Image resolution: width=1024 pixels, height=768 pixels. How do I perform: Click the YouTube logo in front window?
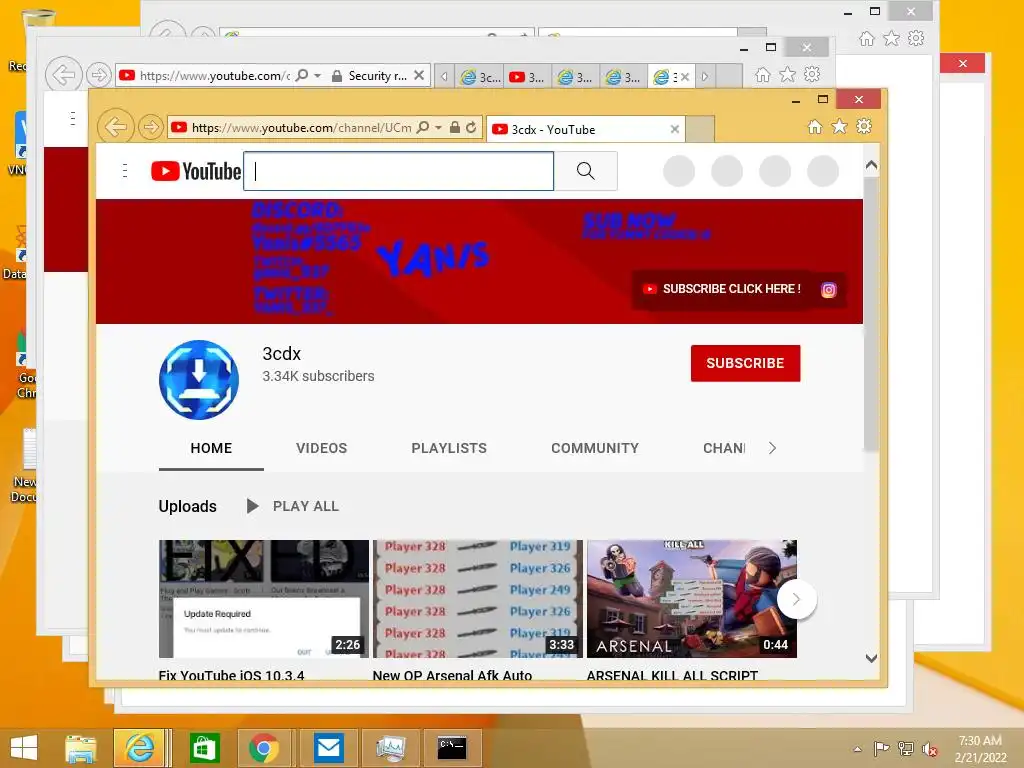[x=196, y=171]
